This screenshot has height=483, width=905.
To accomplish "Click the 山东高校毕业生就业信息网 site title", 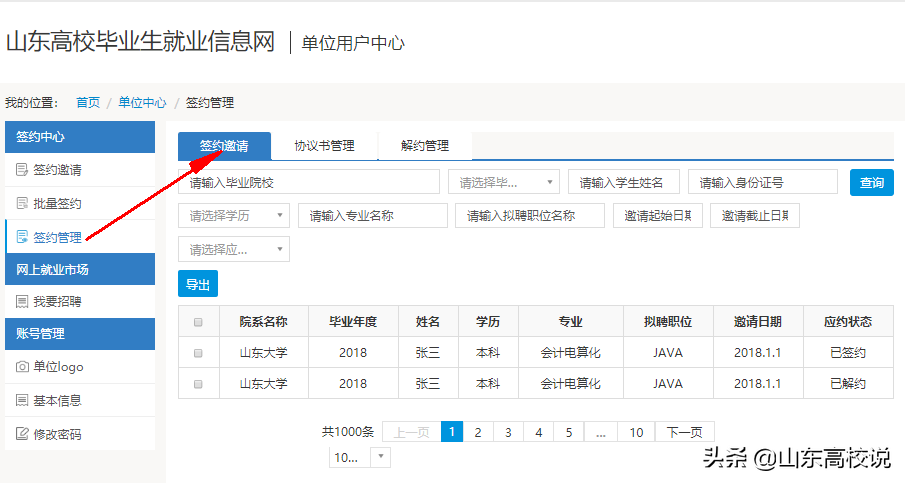I will (140, 42).
